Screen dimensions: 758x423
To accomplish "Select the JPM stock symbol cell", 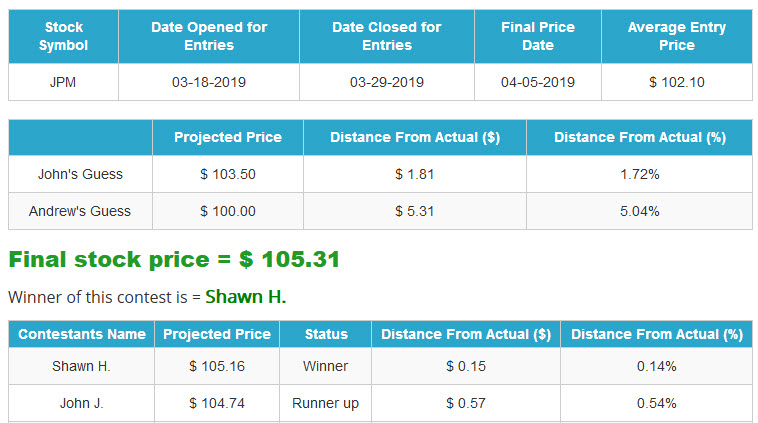I will point(63,82).
